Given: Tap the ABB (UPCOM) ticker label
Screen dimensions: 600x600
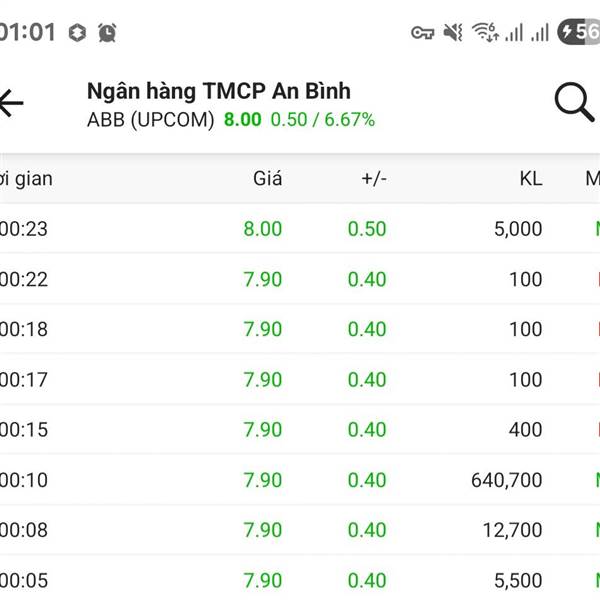Looking at the screenshot, I should [150, 120].
